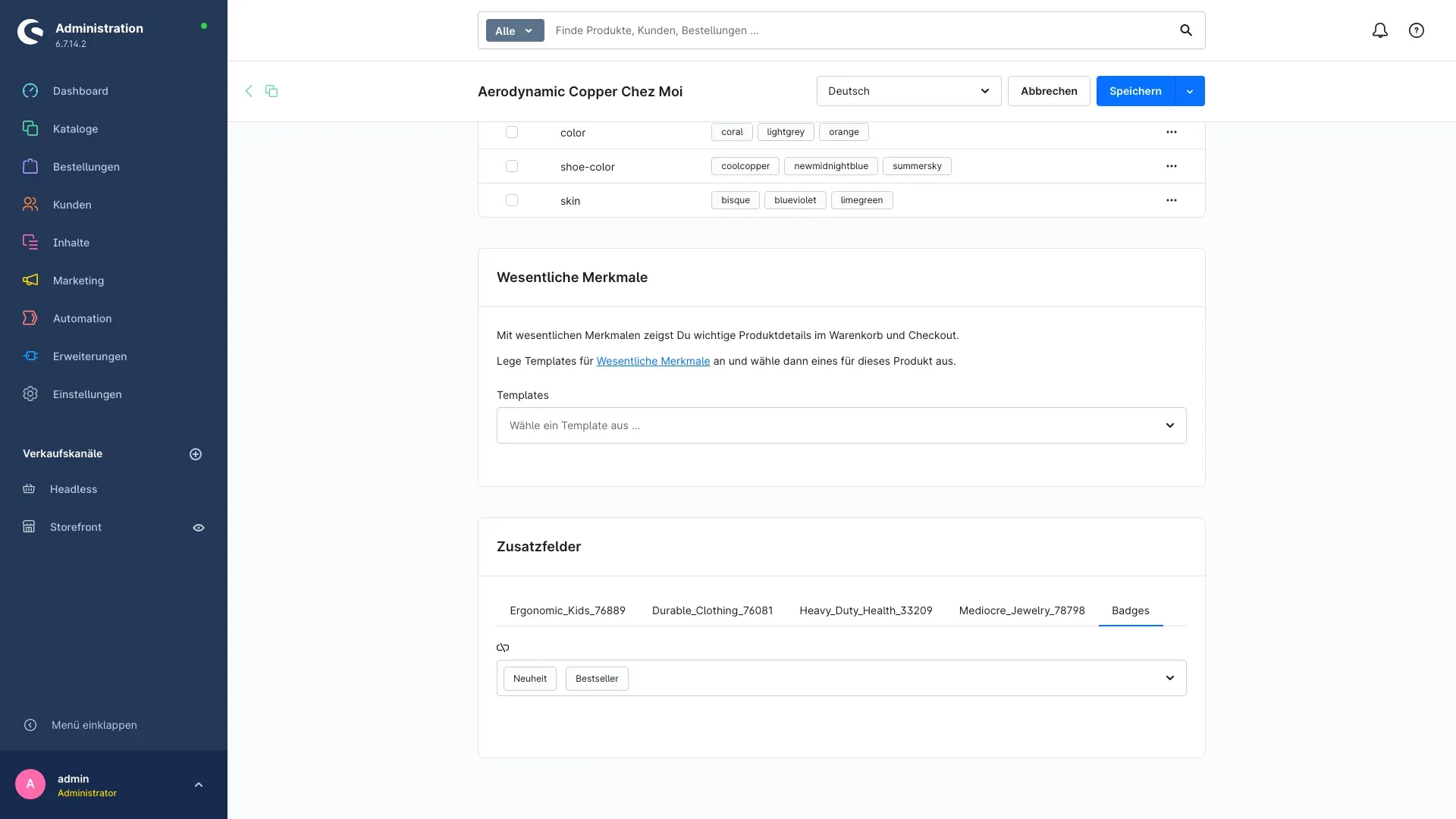This screenshot has height=819, width=1456.
Task: Open the Dashboard icon in sidebar
Action: [x=30, y=91]
